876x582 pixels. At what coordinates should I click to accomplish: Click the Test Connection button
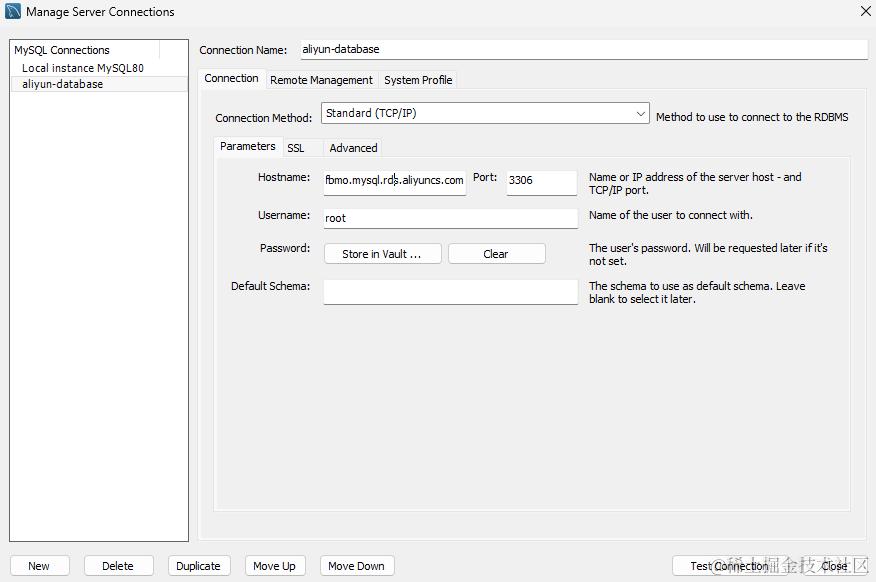coord(729,566)
